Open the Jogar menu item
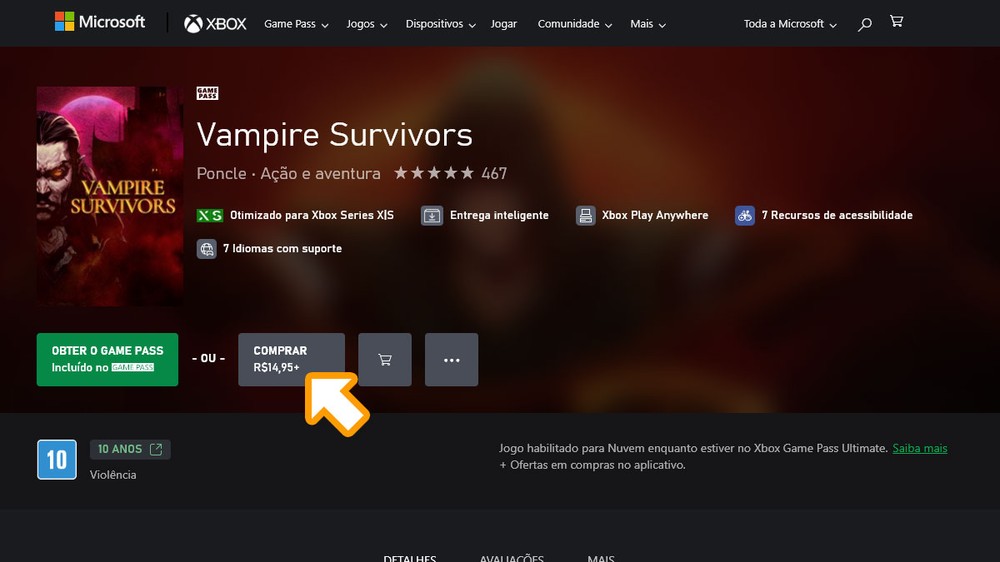The width and height of the screenshot is (1000, 562). point(504,24)
